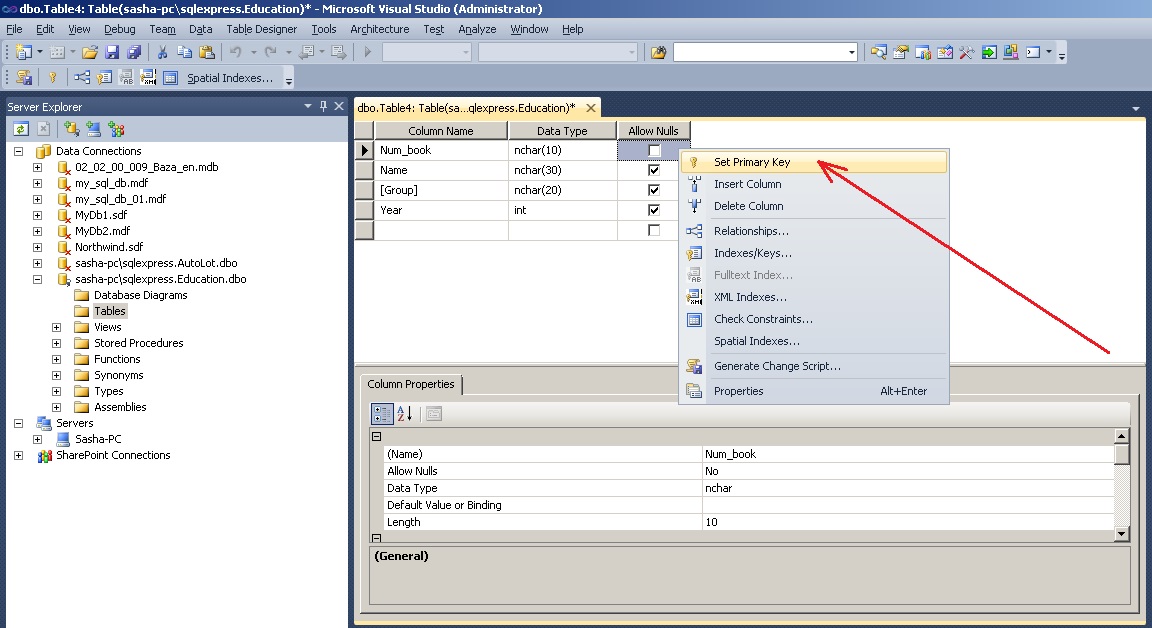Toggle Allow Nulls for Num_book column
The width and height of the screenshot is (1152, 628).
point(654,151)
